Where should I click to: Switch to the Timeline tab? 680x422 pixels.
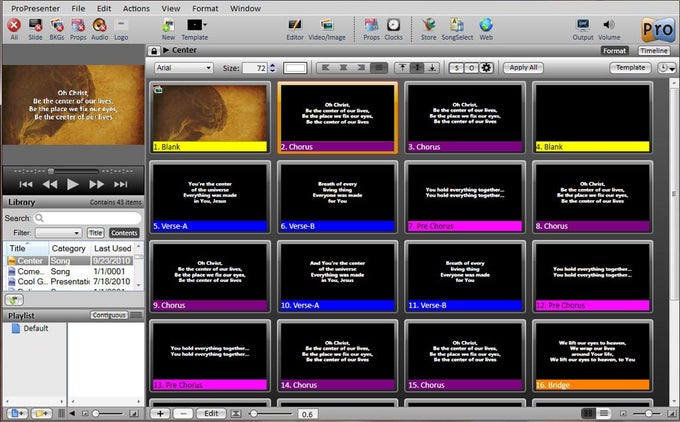[654, 50]
